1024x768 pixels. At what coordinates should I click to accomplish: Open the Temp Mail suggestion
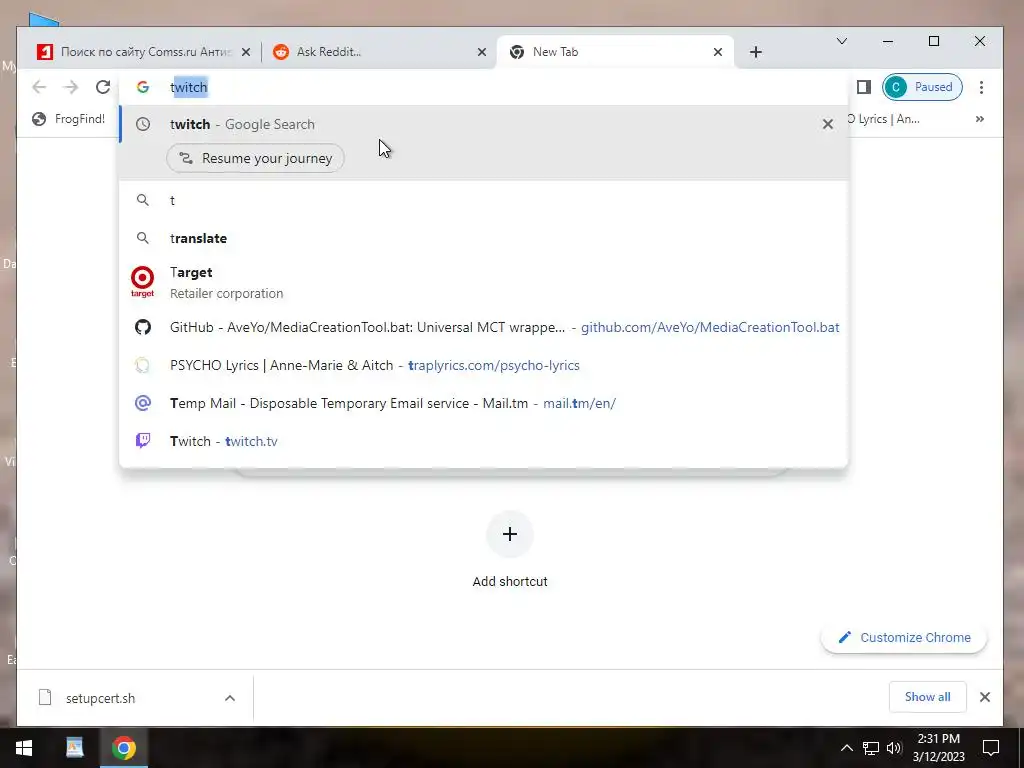pos(483,403)
